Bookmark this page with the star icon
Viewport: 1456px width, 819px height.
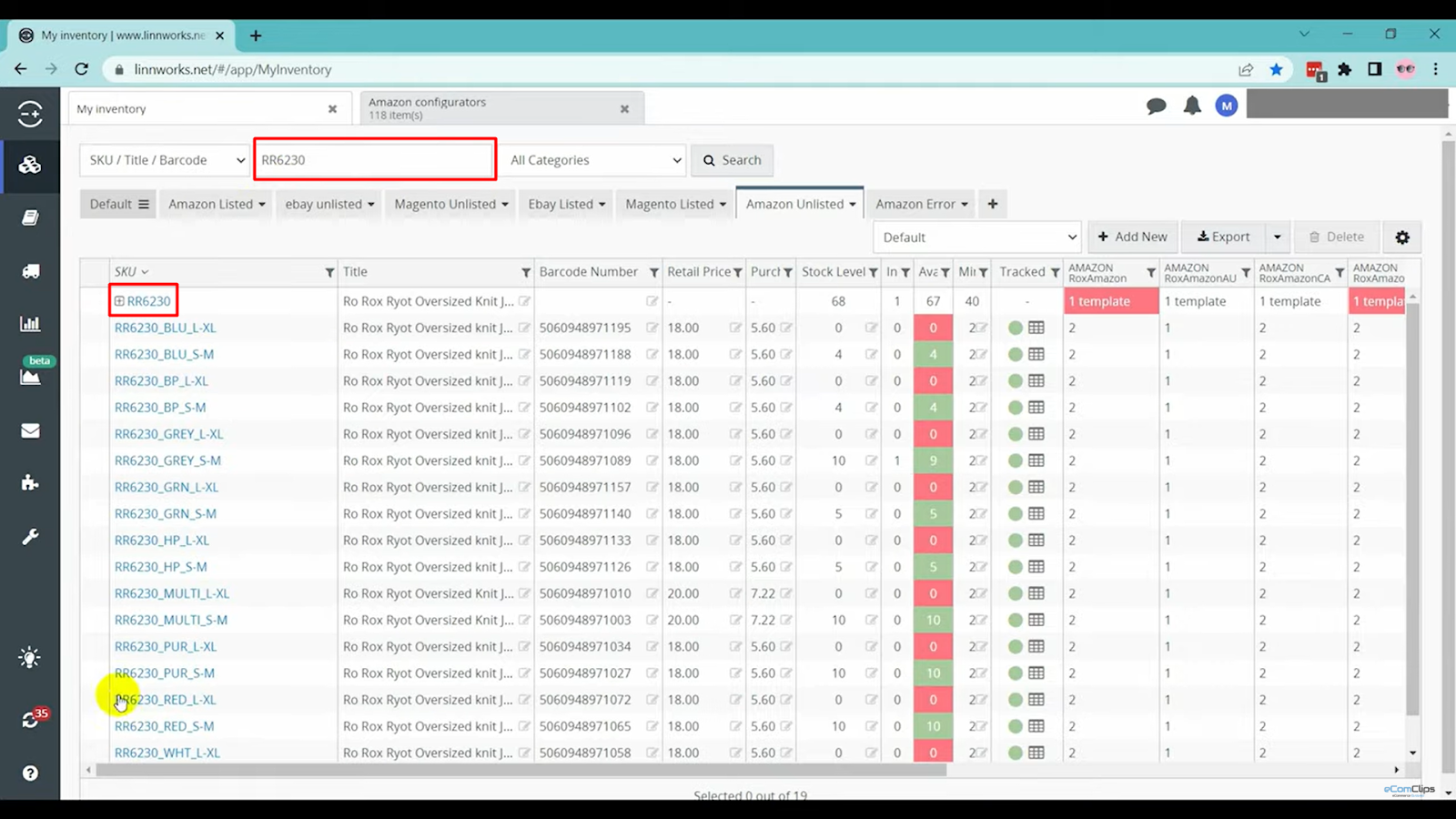pos(1277,69)
